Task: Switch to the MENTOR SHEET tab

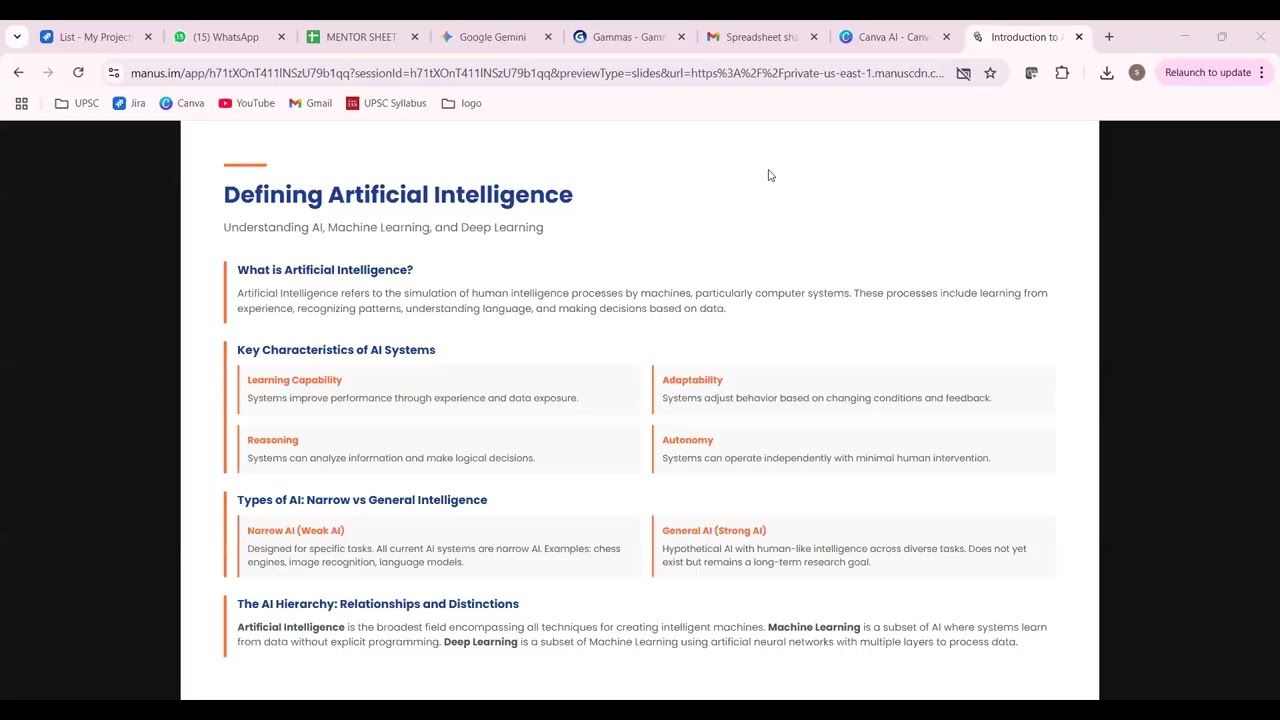Action: 360,37
